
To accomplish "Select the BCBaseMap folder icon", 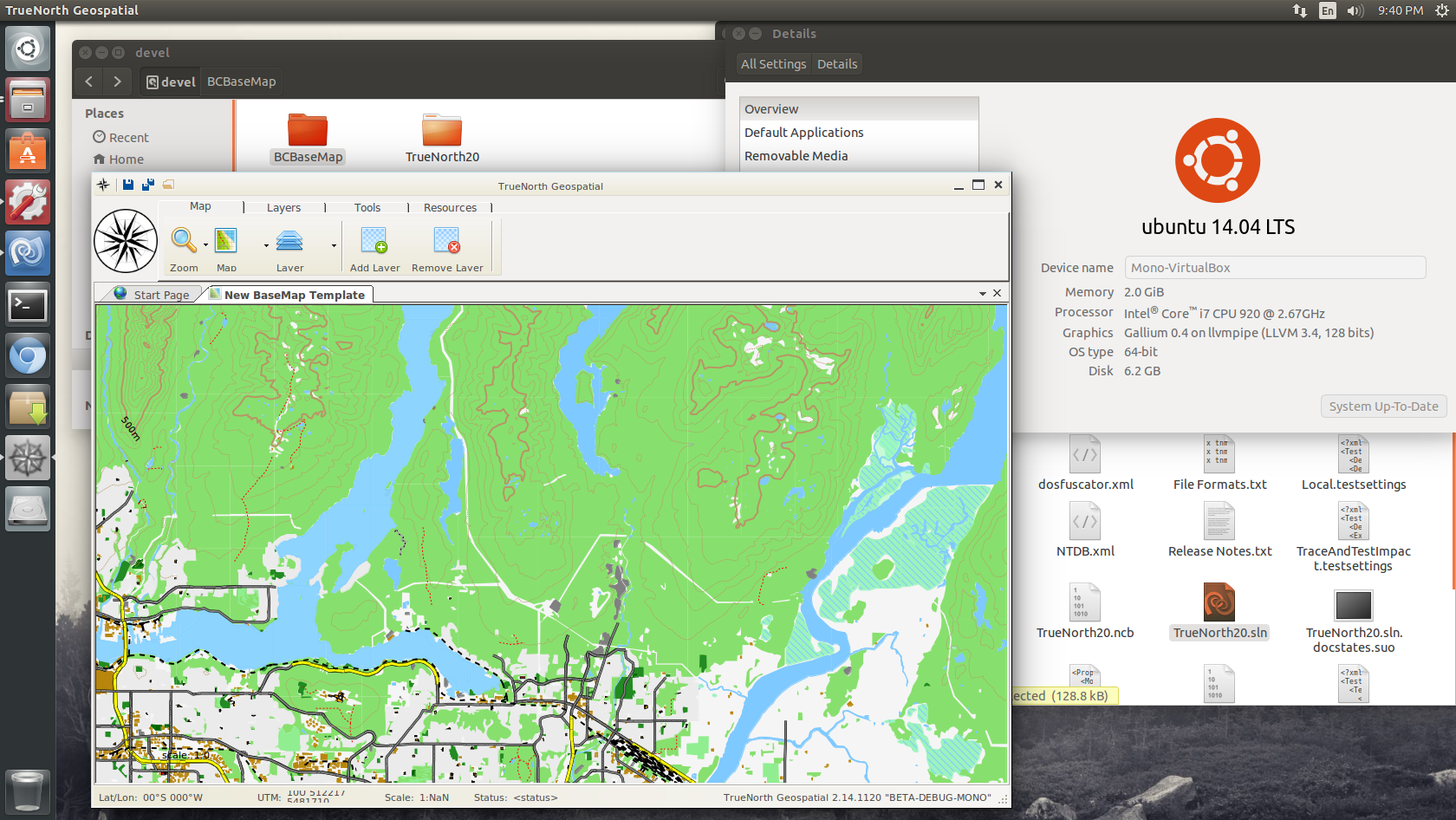I will [308, 130].
